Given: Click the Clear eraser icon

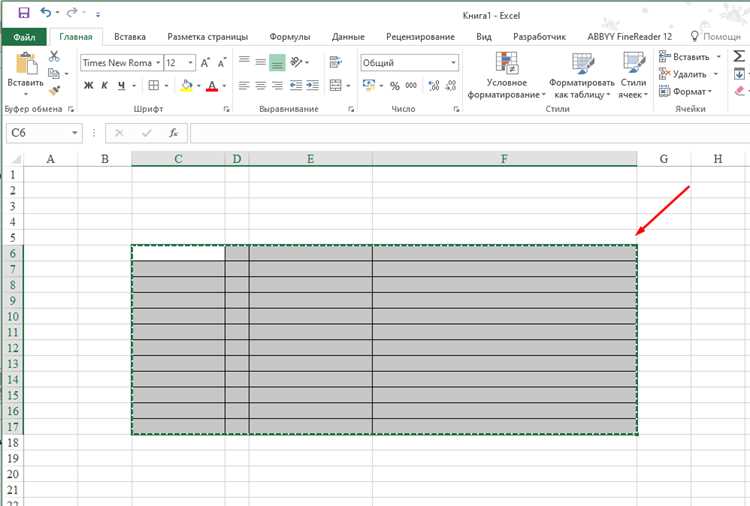Looking at the screenshot, I should (x=739, y=91).
